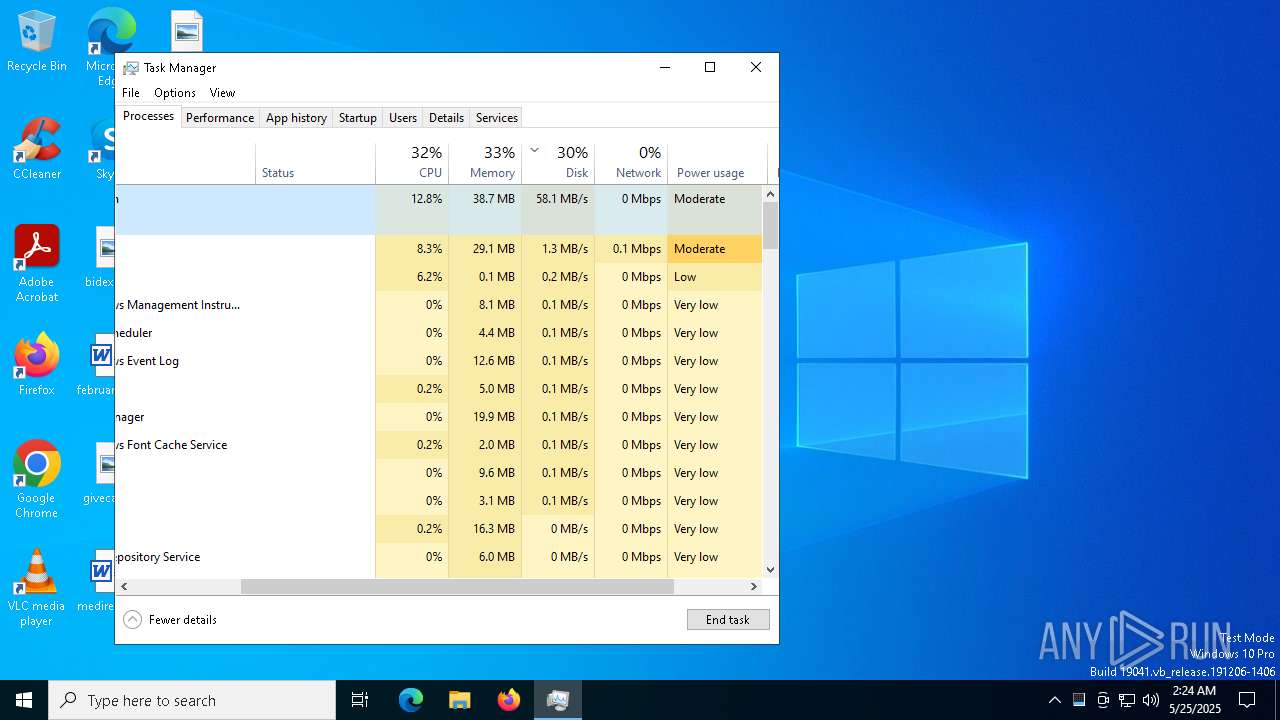Sort by CPU column header
This screenshot has width=1280, height=720.
[412, 163]
